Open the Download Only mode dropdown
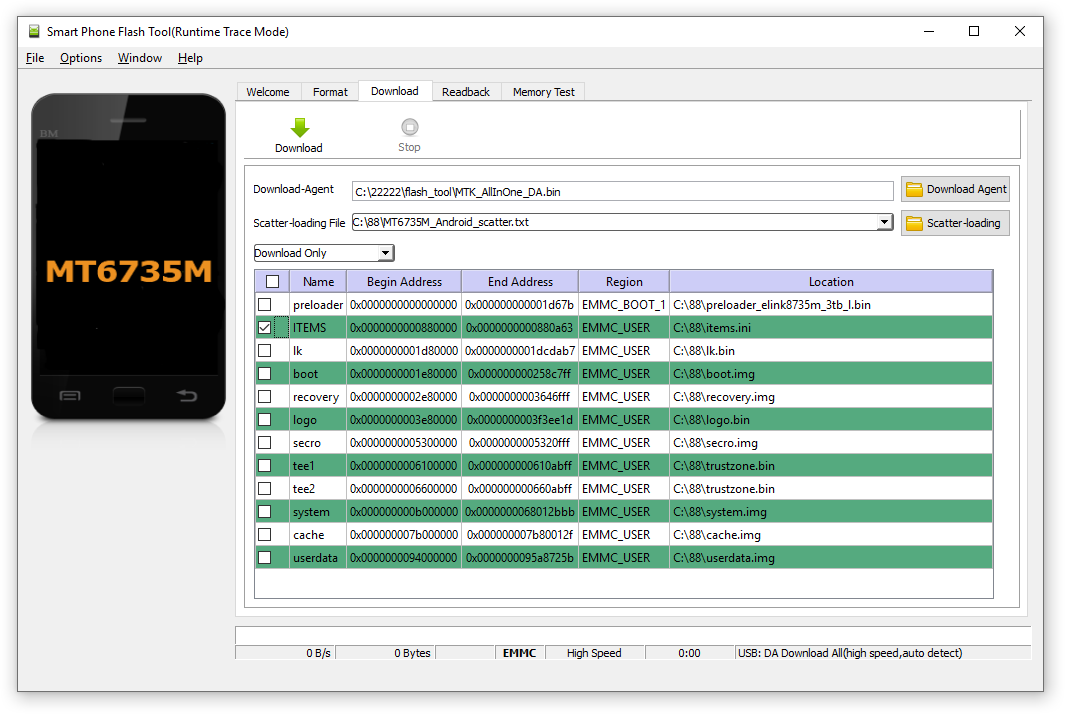 coord(324,253)
